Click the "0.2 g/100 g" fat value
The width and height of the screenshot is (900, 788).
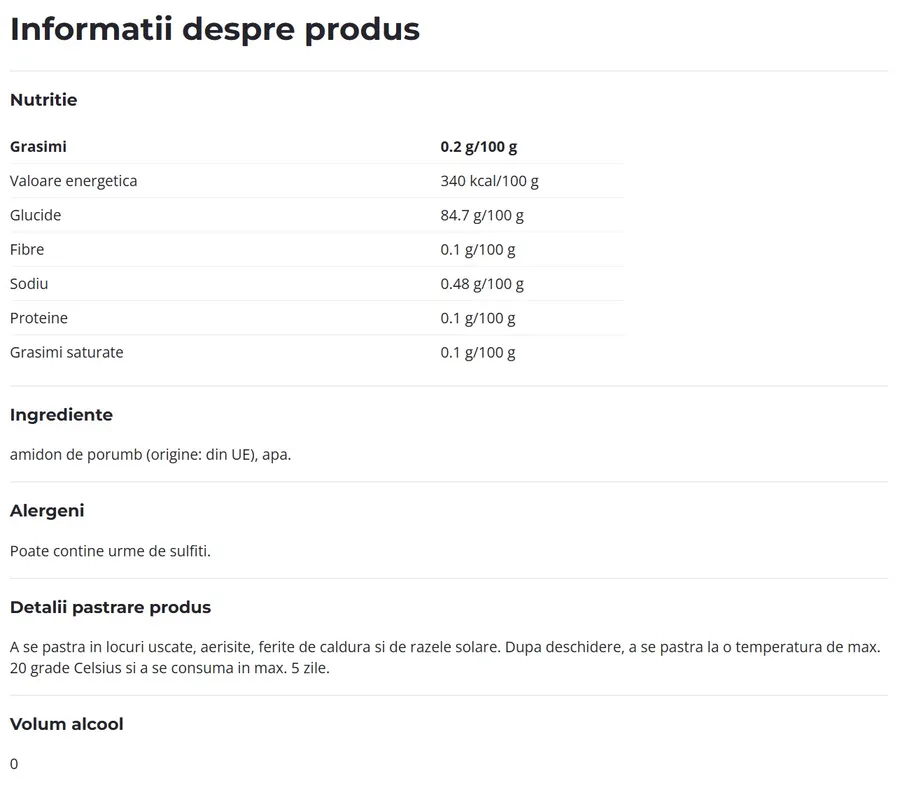[x=478, y=147]
